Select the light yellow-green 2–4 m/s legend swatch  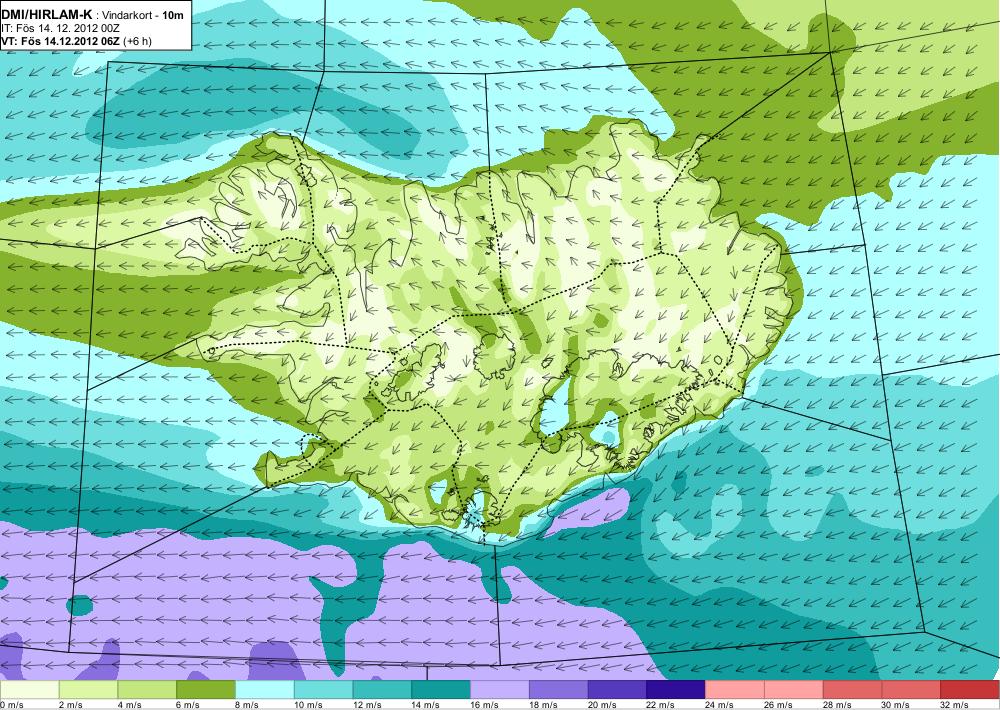[x=88, y=690]
